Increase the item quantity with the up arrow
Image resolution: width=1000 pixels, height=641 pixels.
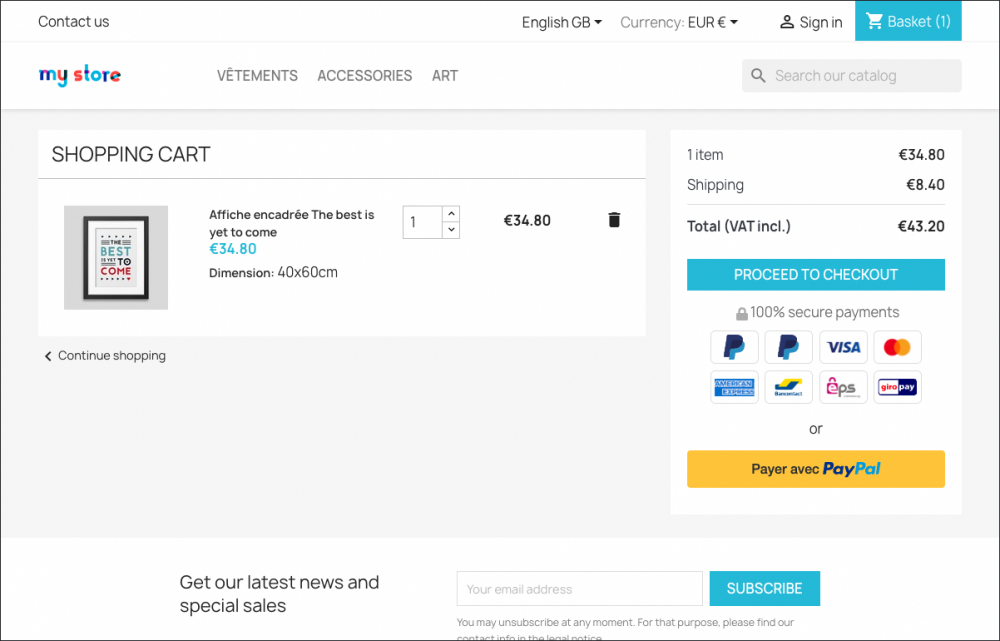[451, 213]
